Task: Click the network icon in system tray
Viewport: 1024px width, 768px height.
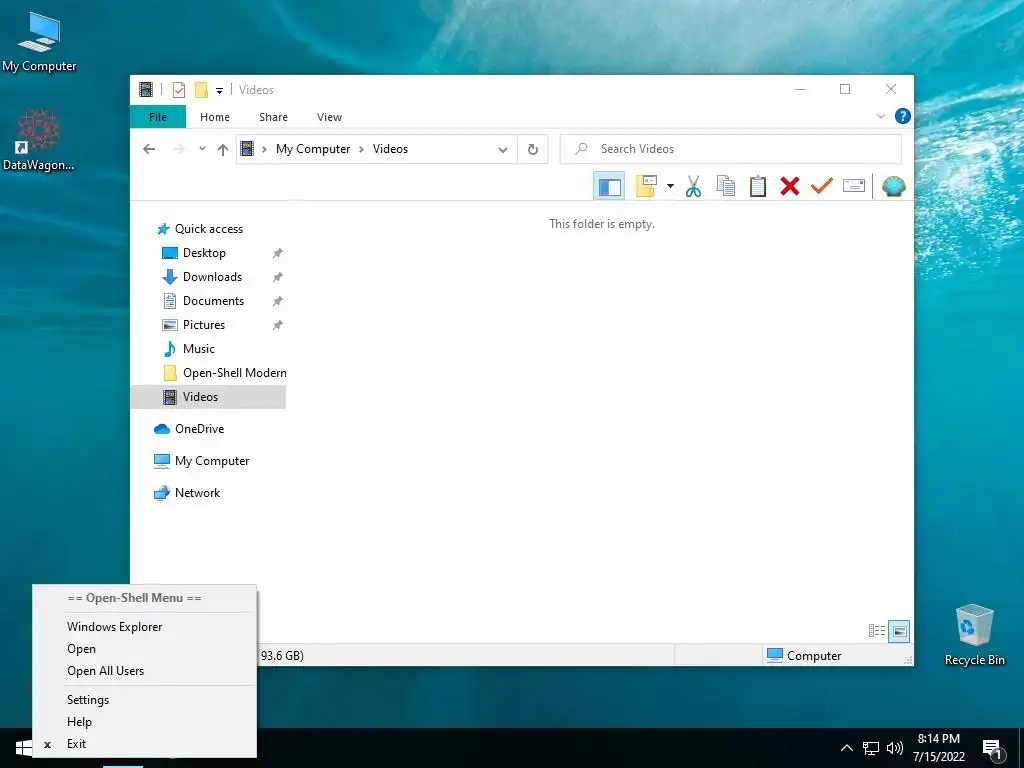Action: tap(871, 748)
